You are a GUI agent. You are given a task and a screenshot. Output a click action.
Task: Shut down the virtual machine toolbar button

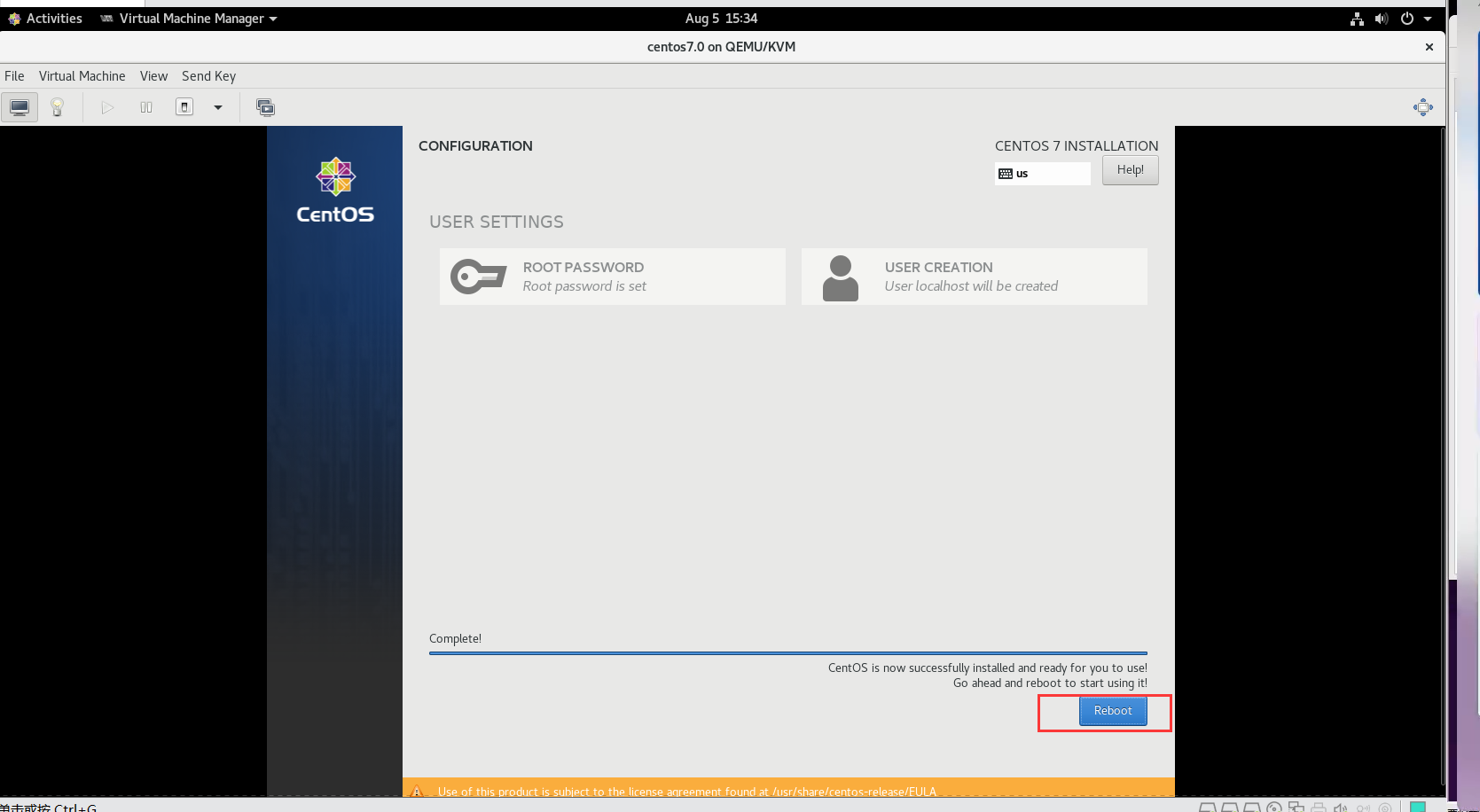184,107
